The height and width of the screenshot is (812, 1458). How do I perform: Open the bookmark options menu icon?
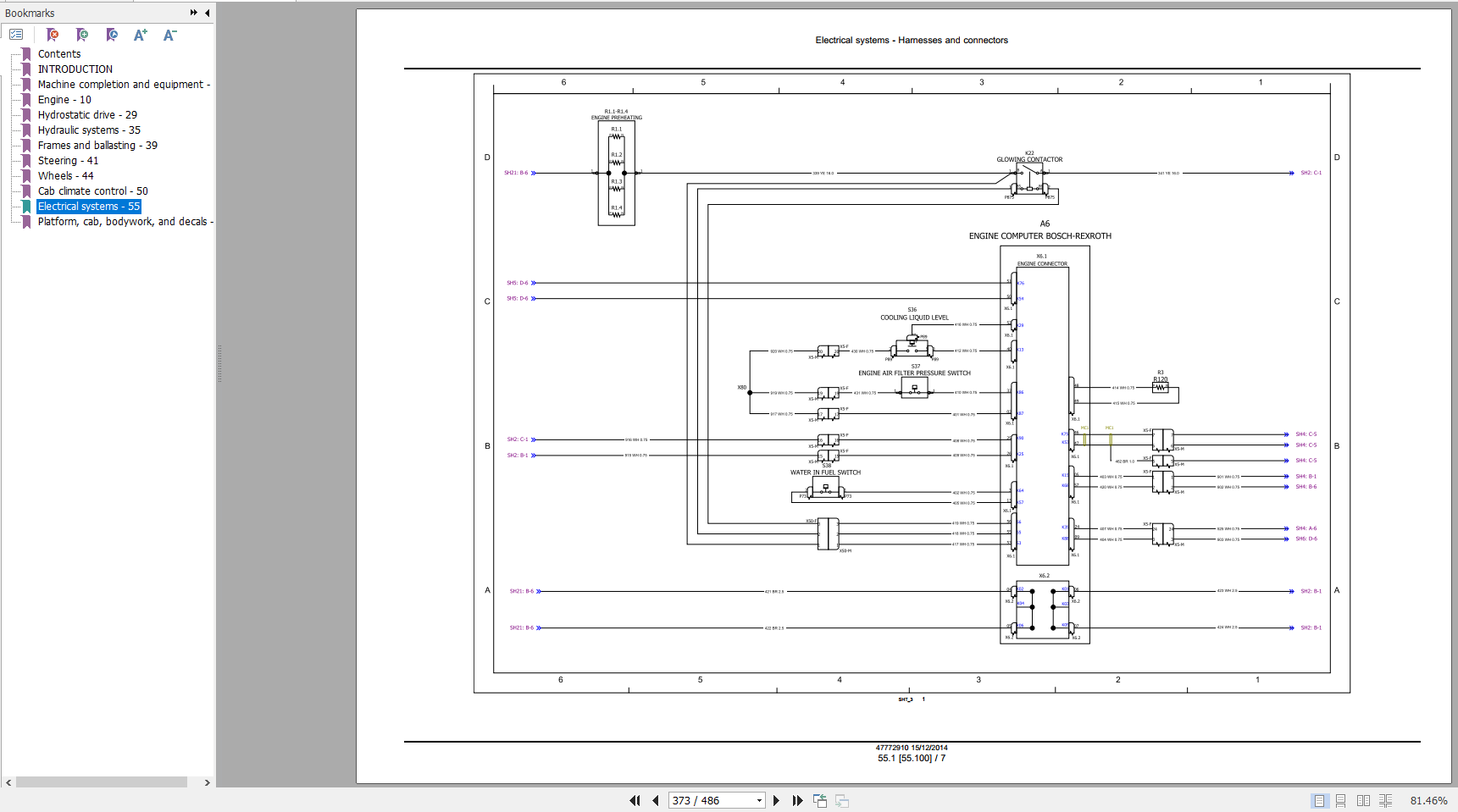coord(16,35)
